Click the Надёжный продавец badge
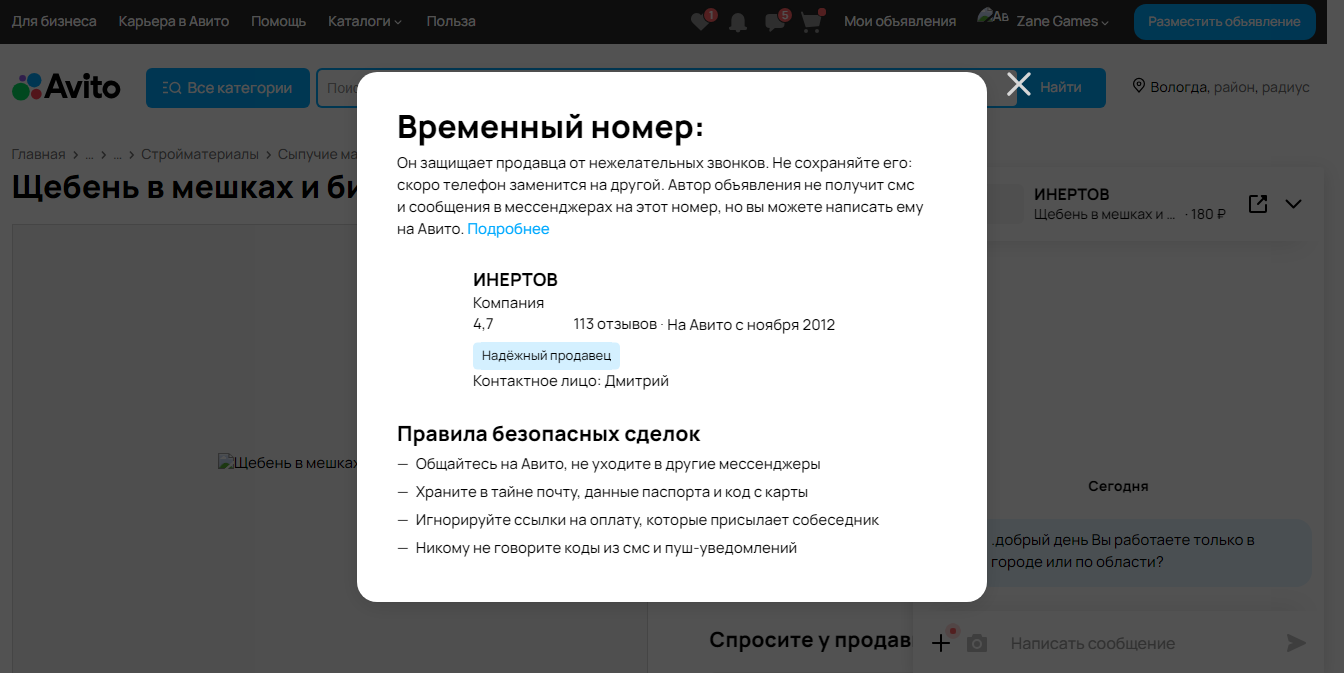Image resolution: width=1344 pixels, height=673 pixels. (x=546, y=356)
